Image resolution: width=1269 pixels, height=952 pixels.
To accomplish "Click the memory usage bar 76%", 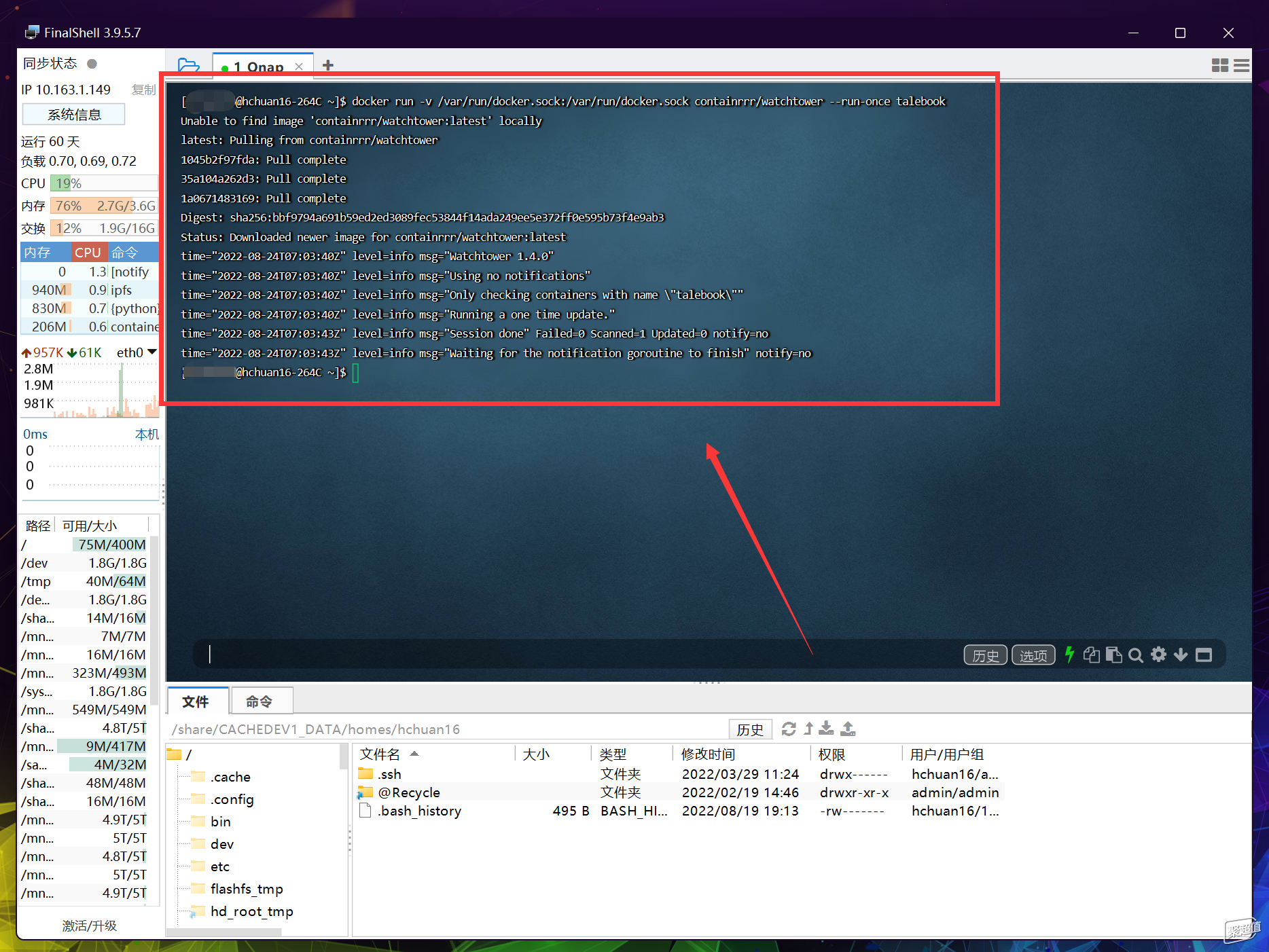I will coord(104,206).
